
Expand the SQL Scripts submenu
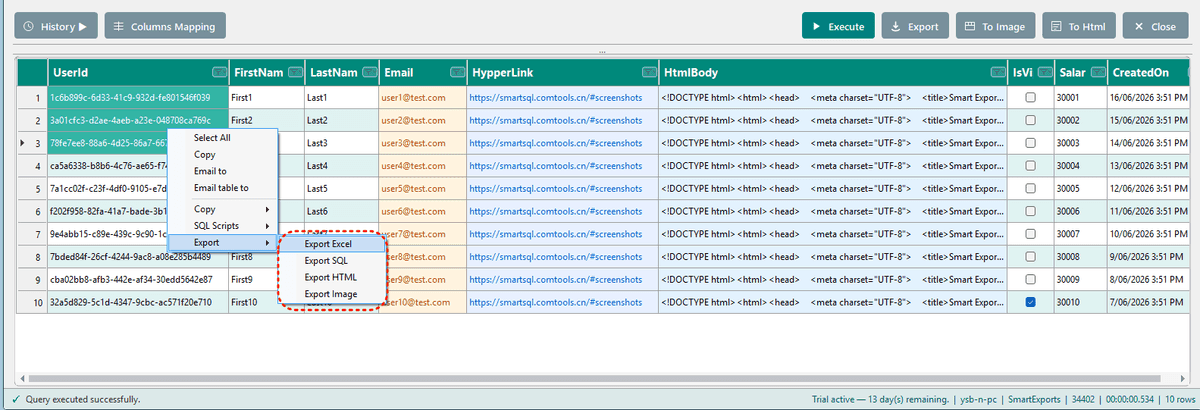222,226
